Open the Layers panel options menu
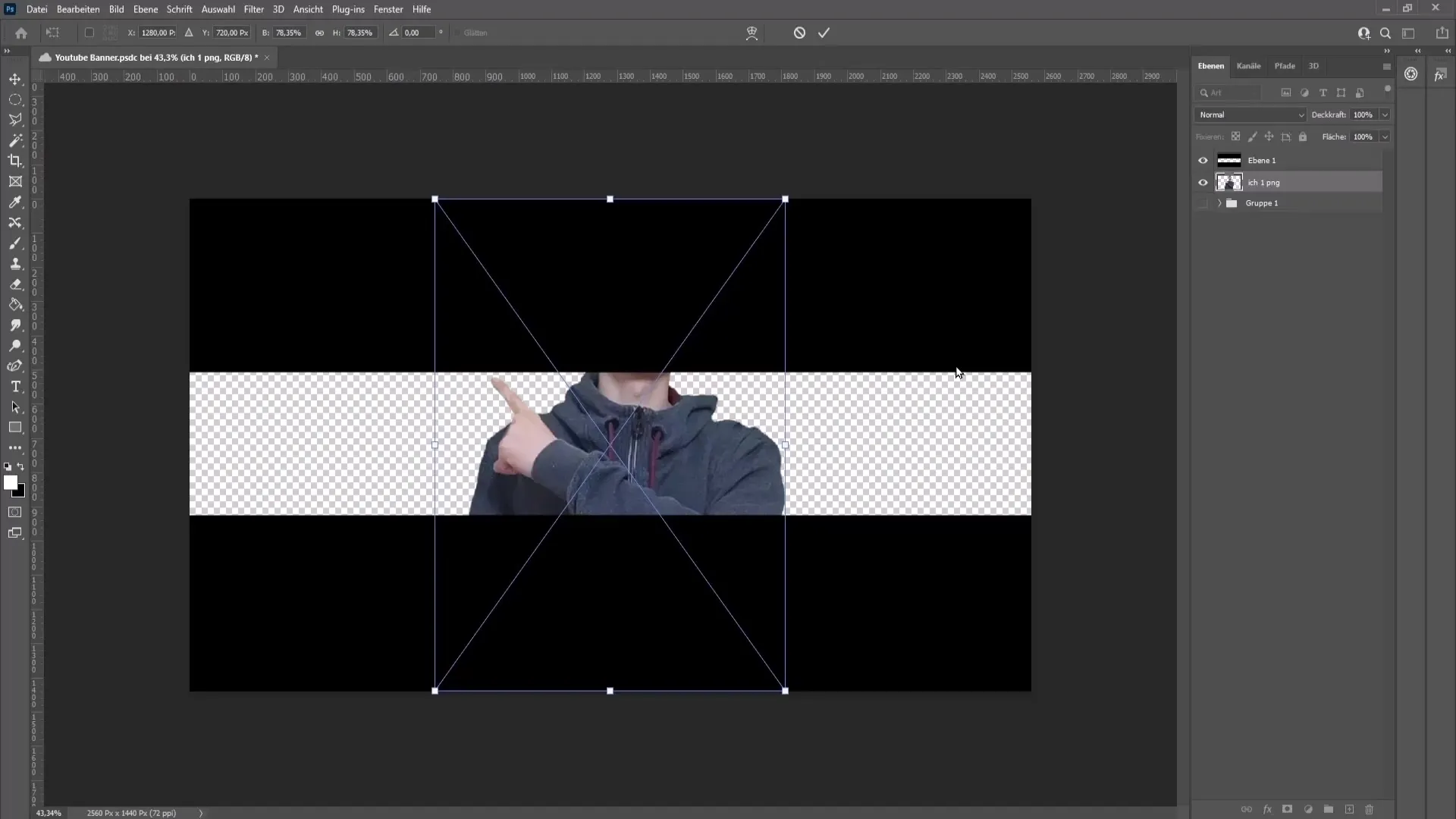1456x819 pixels. [1387, 66]
